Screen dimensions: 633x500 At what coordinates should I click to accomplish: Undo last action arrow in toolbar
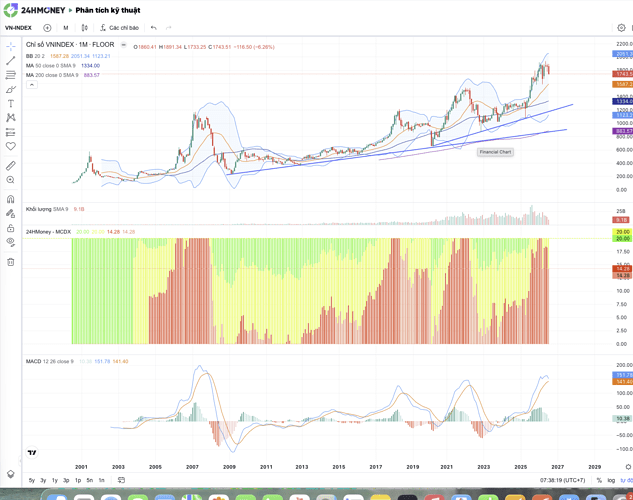153,28
